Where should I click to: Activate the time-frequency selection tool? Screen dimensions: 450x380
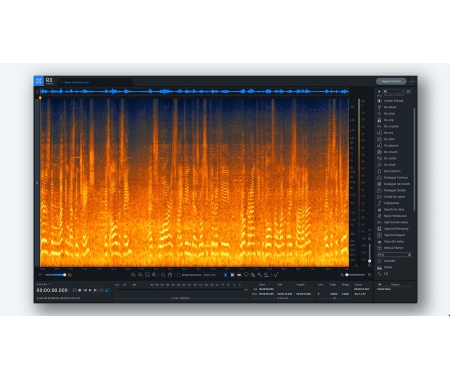[x=232, y=275]
